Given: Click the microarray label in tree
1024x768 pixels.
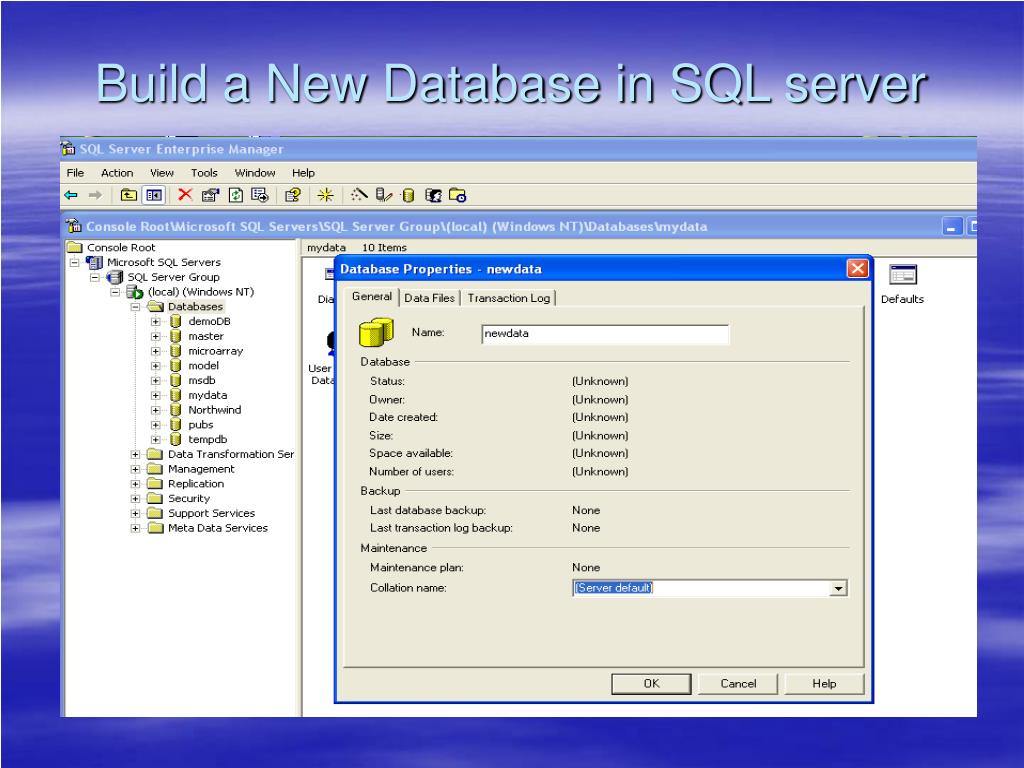Looking at the screenshot, I should pyautogui.click(x=216, y=351).
